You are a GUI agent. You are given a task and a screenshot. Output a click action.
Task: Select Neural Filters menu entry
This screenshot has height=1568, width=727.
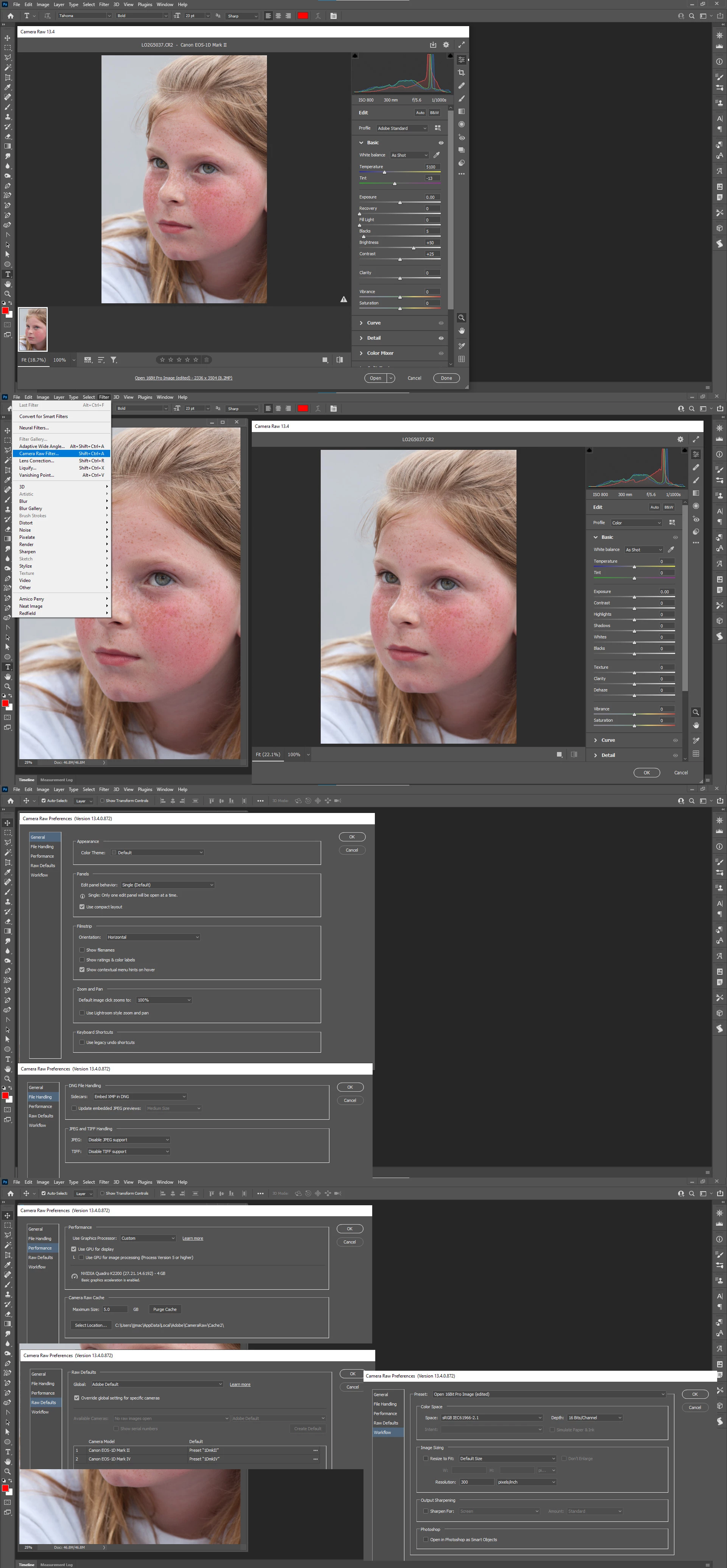point(33,428)
